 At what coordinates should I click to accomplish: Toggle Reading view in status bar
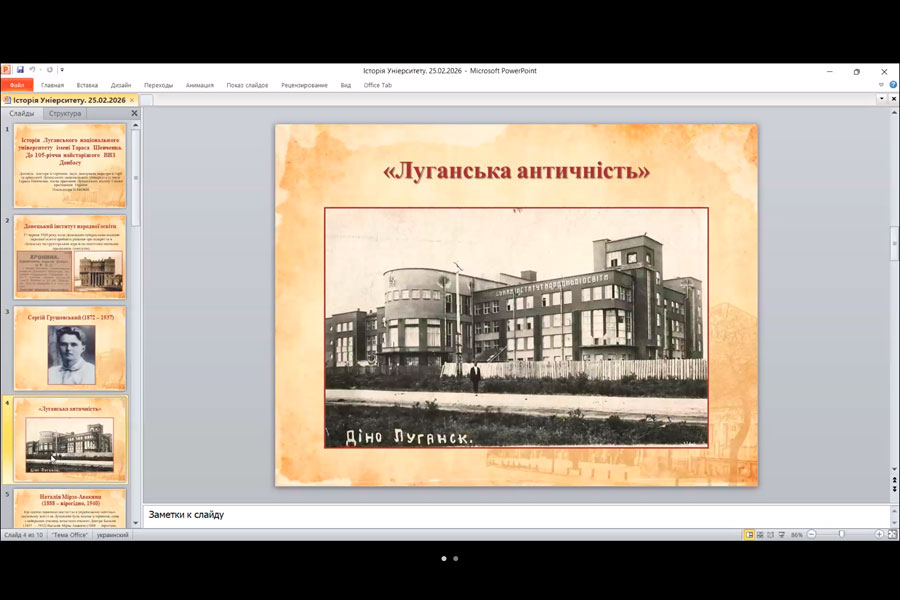[x=771, y=535]
